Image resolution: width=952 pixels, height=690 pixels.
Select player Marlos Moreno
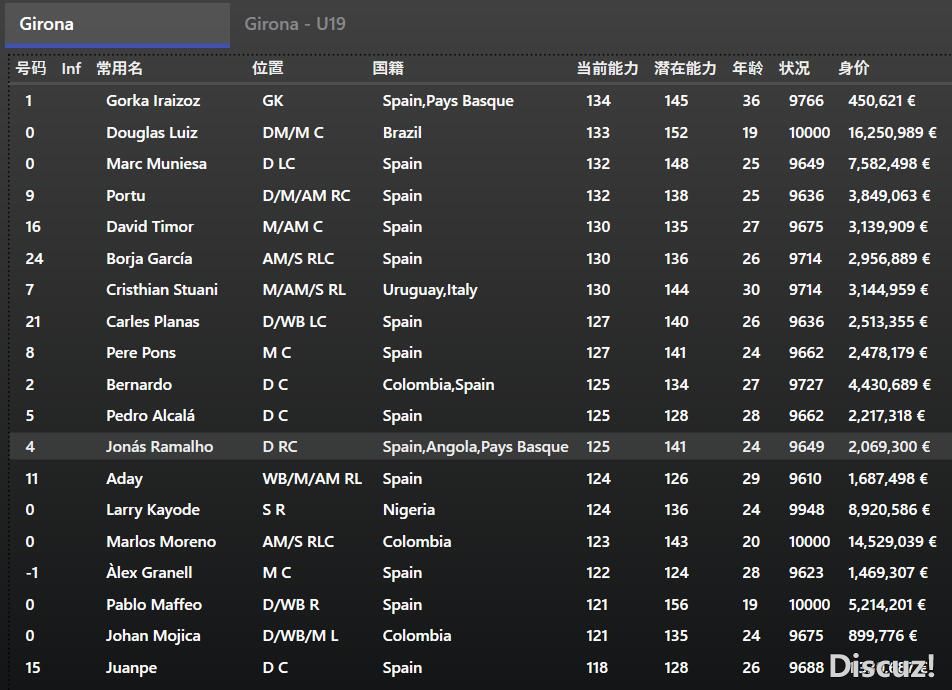coord(162,542)
